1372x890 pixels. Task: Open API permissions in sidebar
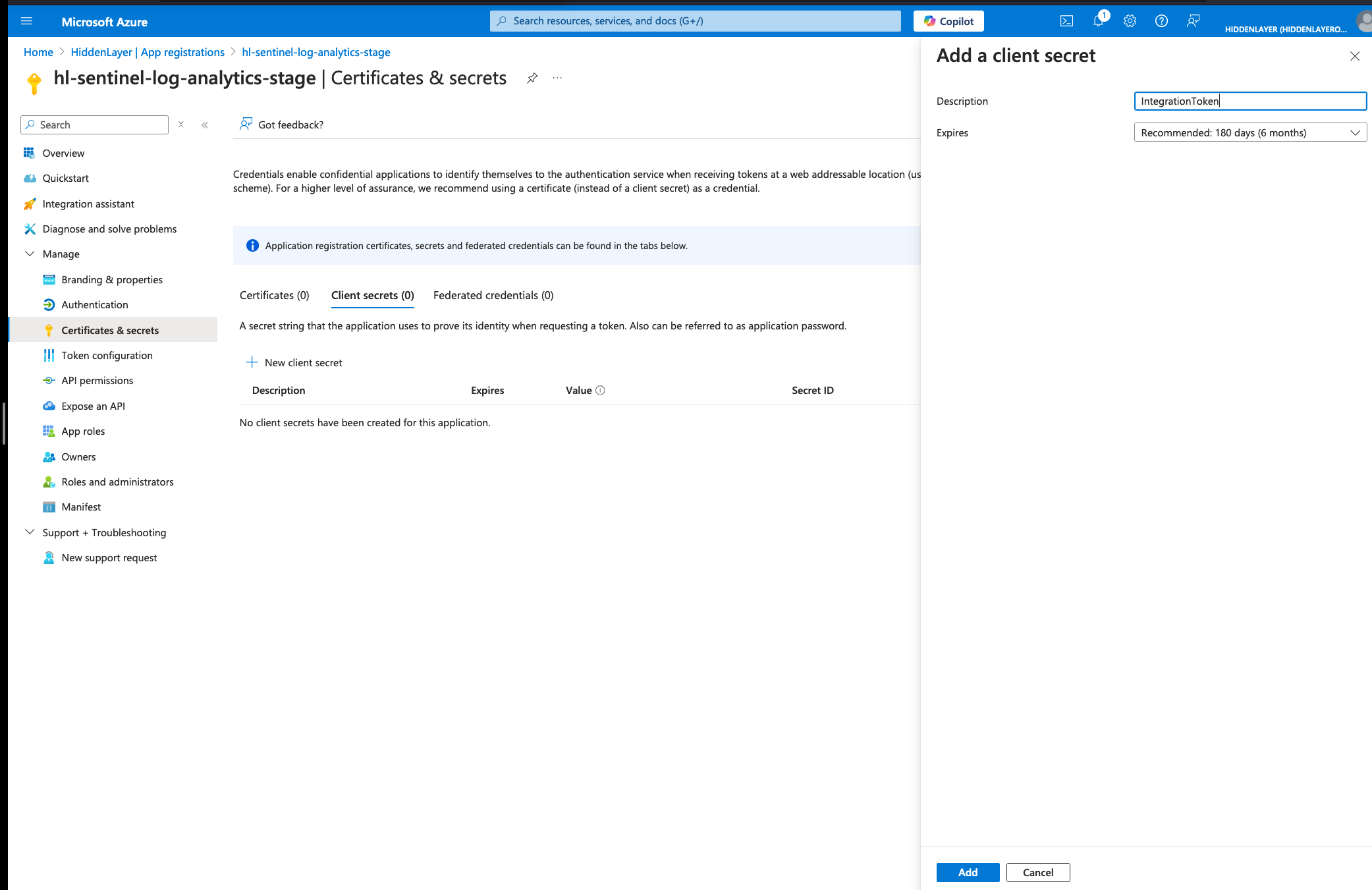[x=97, y=381]
